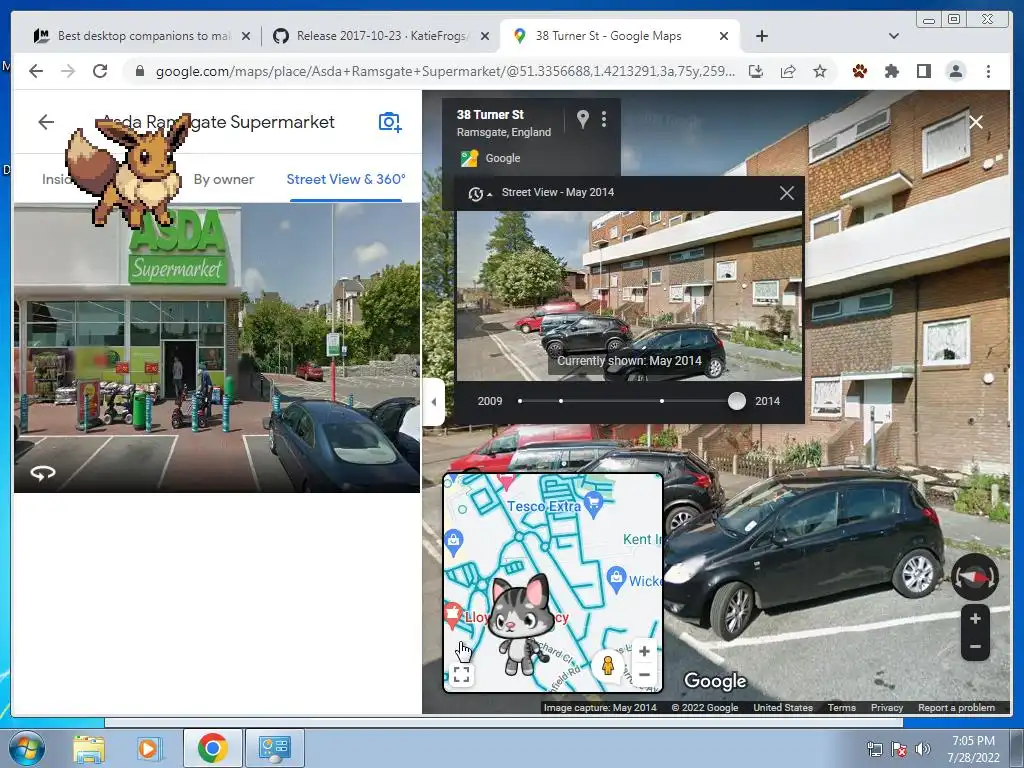Image resolution: width=1024 pixels, height=768 pixels.
Task: Close the Street View time travel popup
Action: (x=787, y=193)
